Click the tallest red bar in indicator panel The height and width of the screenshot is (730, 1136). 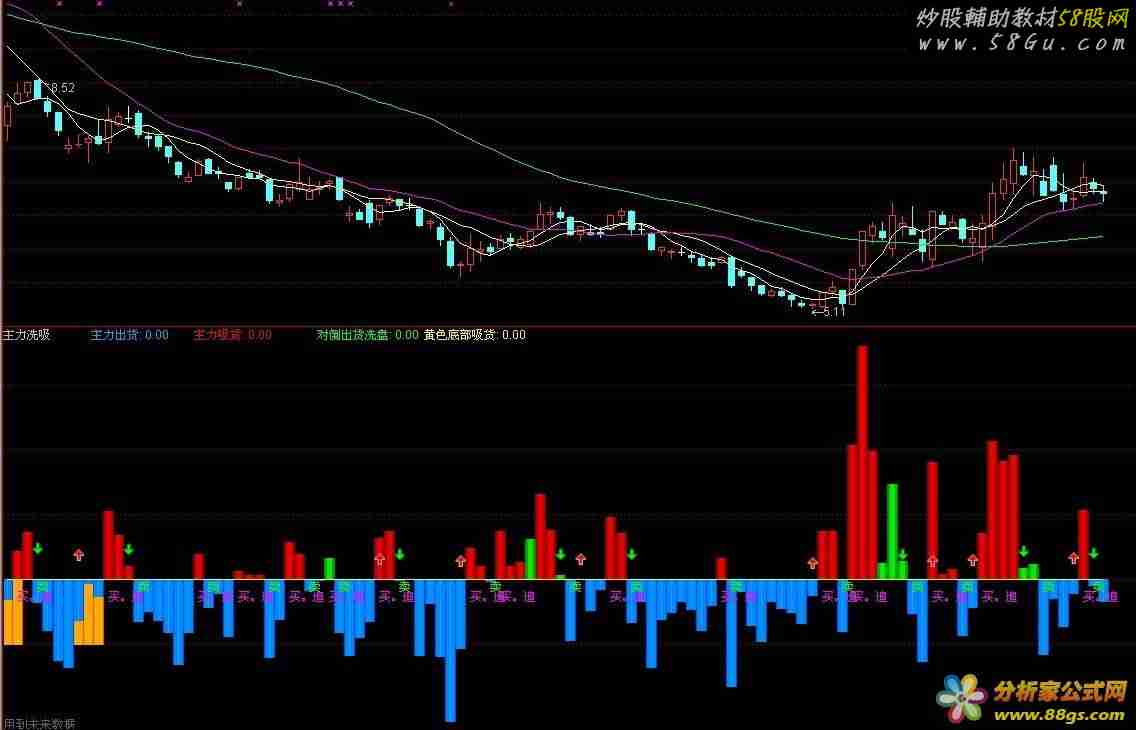[x=862, y=462]
